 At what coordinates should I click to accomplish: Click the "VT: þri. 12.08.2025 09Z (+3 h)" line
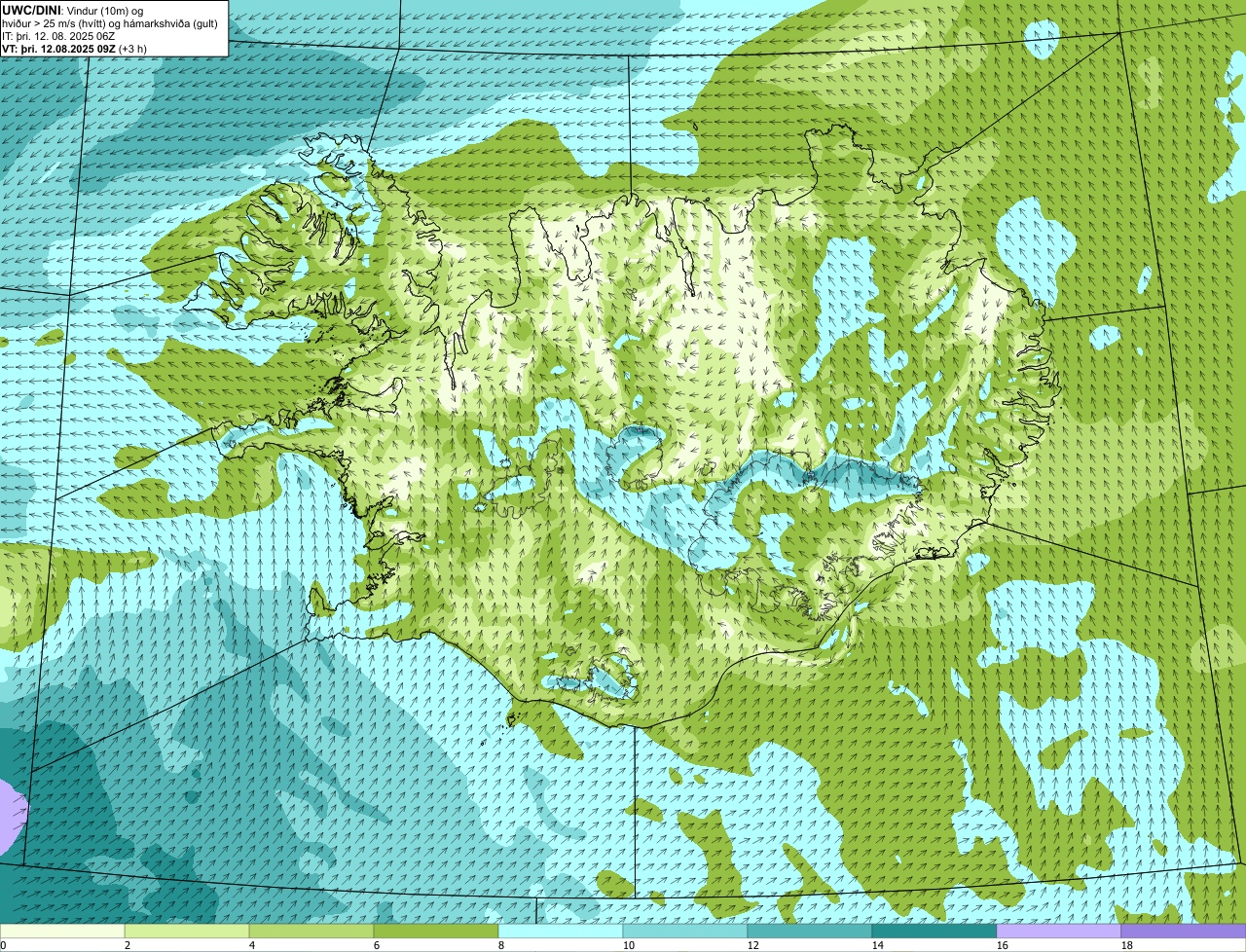point(75,48)
